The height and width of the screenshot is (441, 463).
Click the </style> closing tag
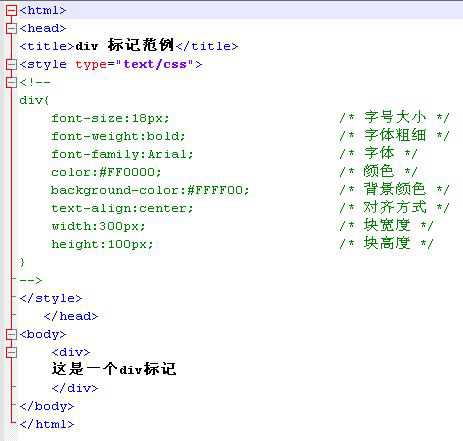tap(51, 298)
